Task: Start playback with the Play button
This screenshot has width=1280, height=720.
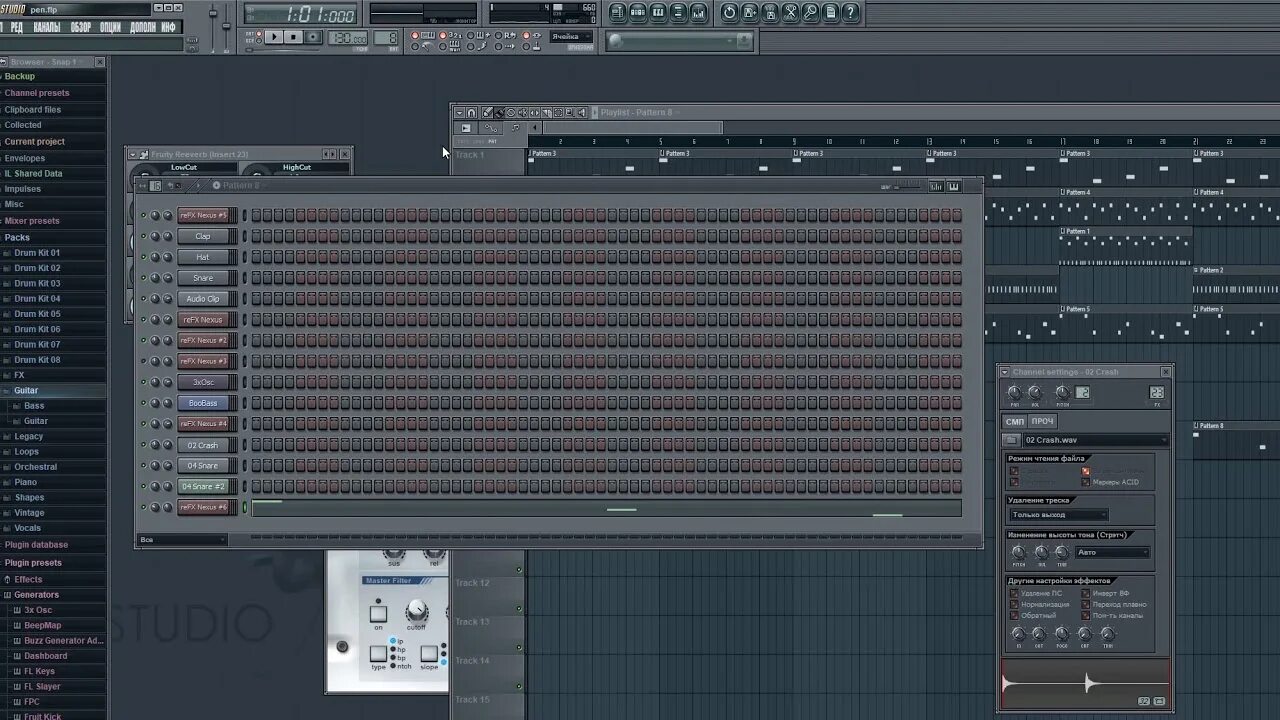Action: click(x=274, y=37)
